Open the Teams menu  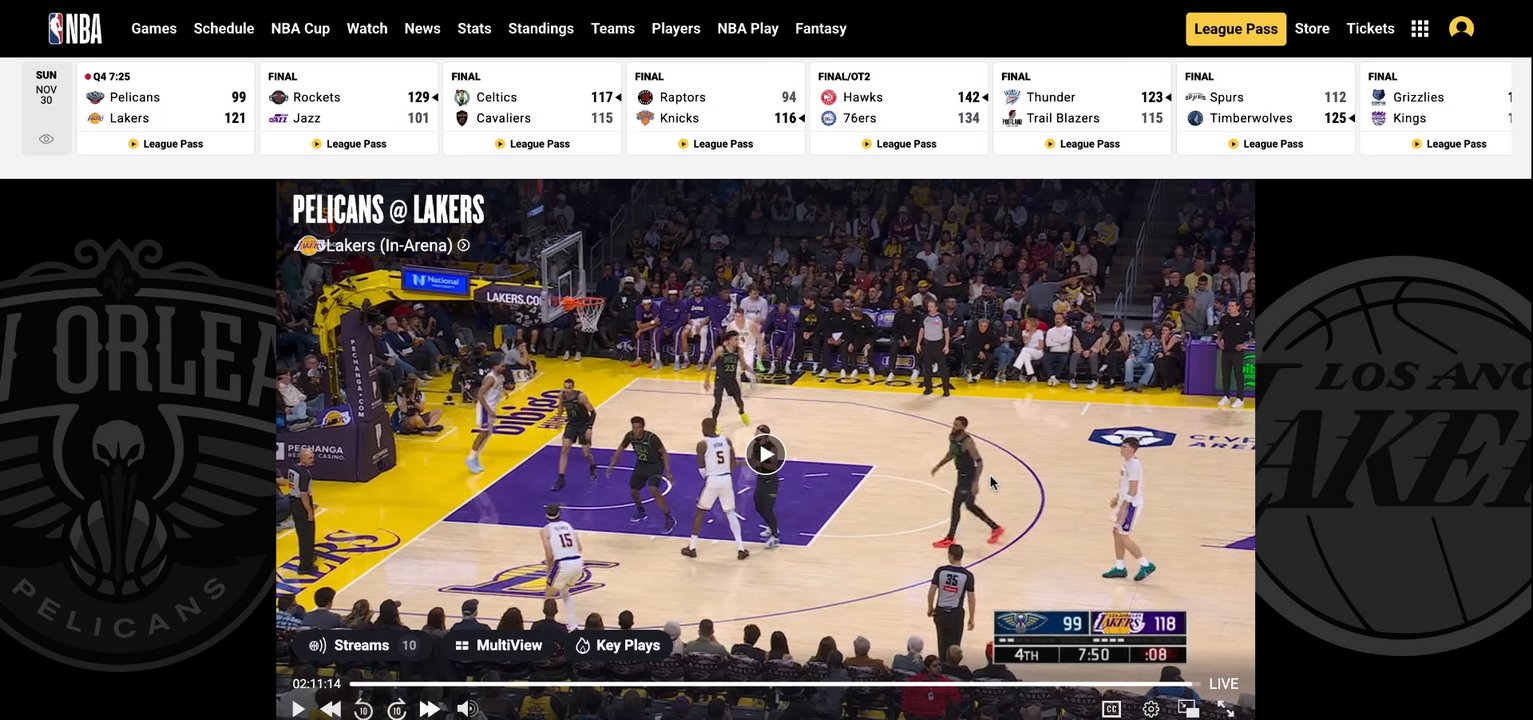[613, 29]
